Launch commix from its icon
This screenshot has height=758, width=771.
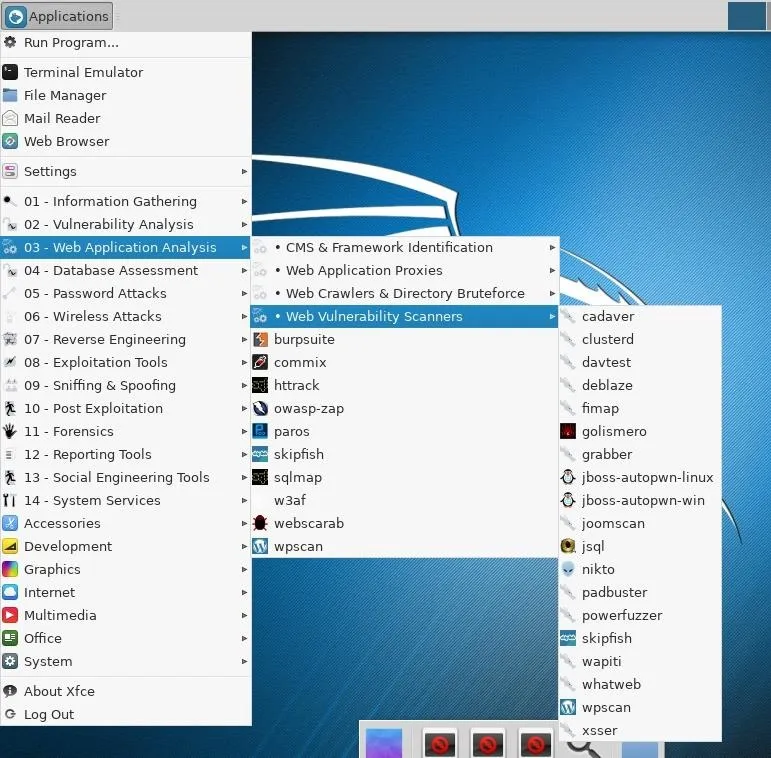tap(260, 362)
